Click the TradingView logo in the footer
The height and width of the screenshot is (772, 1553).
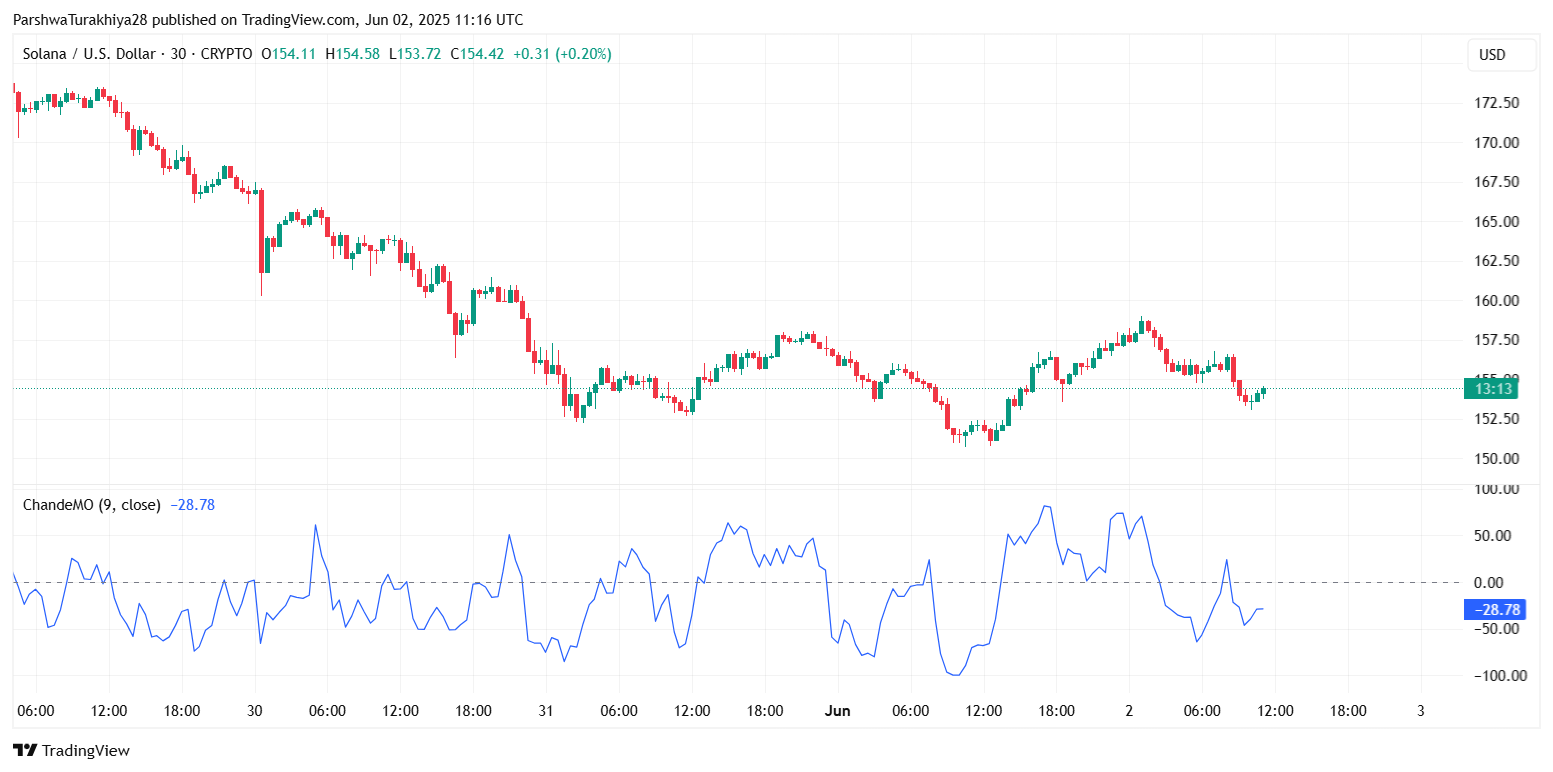pyautogui.click(x=71, y=750)
